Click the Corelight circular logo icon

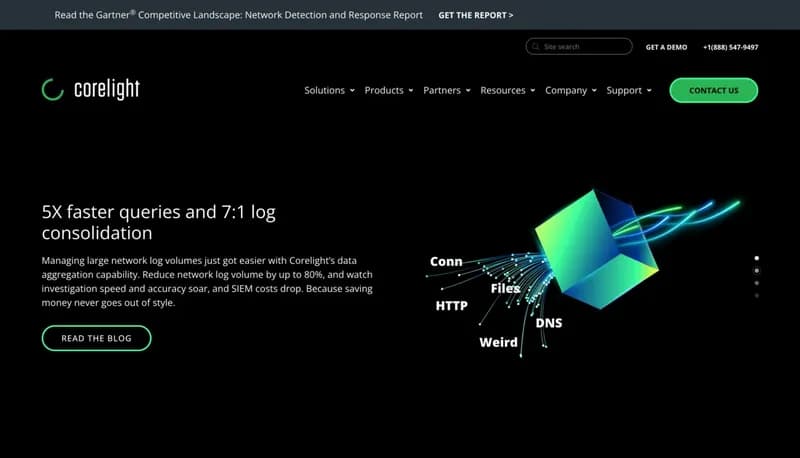pyautogui.click(x=53, y=90)
